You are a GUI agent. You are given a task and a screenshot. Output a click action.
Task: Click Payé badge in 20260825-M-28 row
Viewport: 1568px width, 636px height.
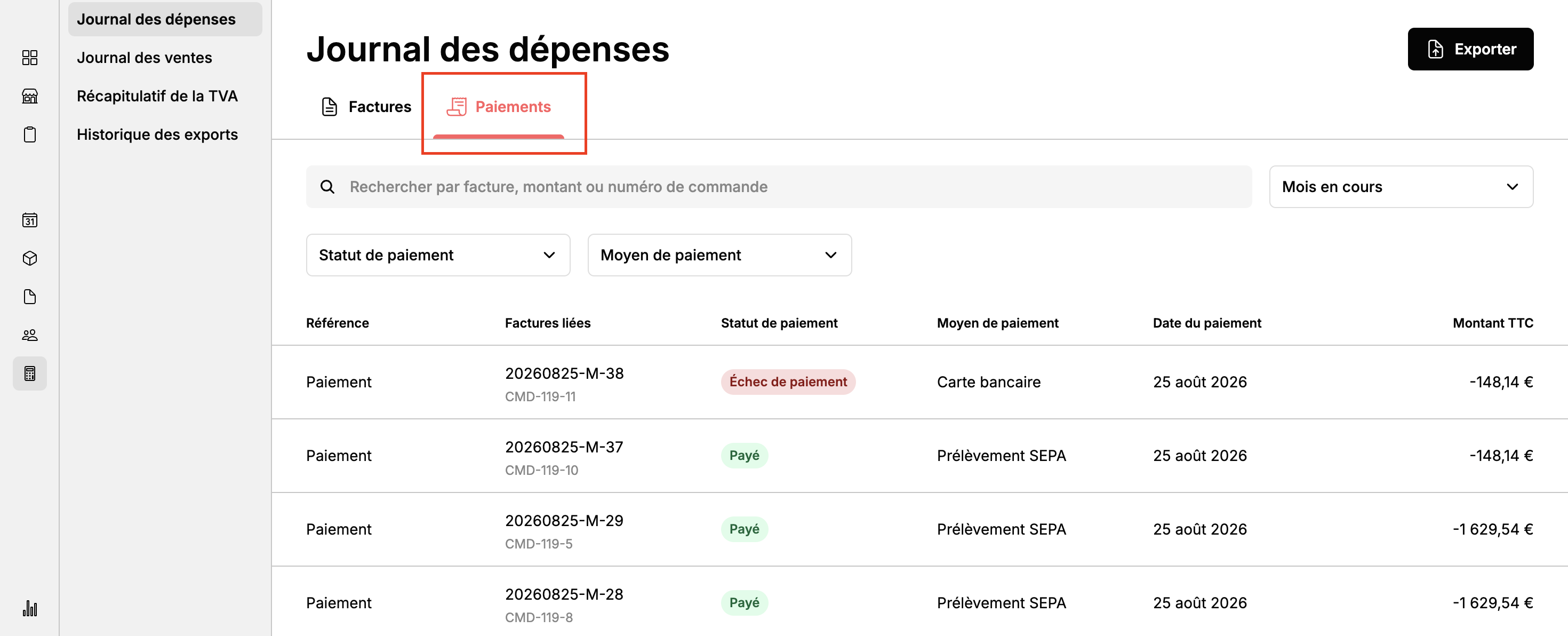coord(744,603)
